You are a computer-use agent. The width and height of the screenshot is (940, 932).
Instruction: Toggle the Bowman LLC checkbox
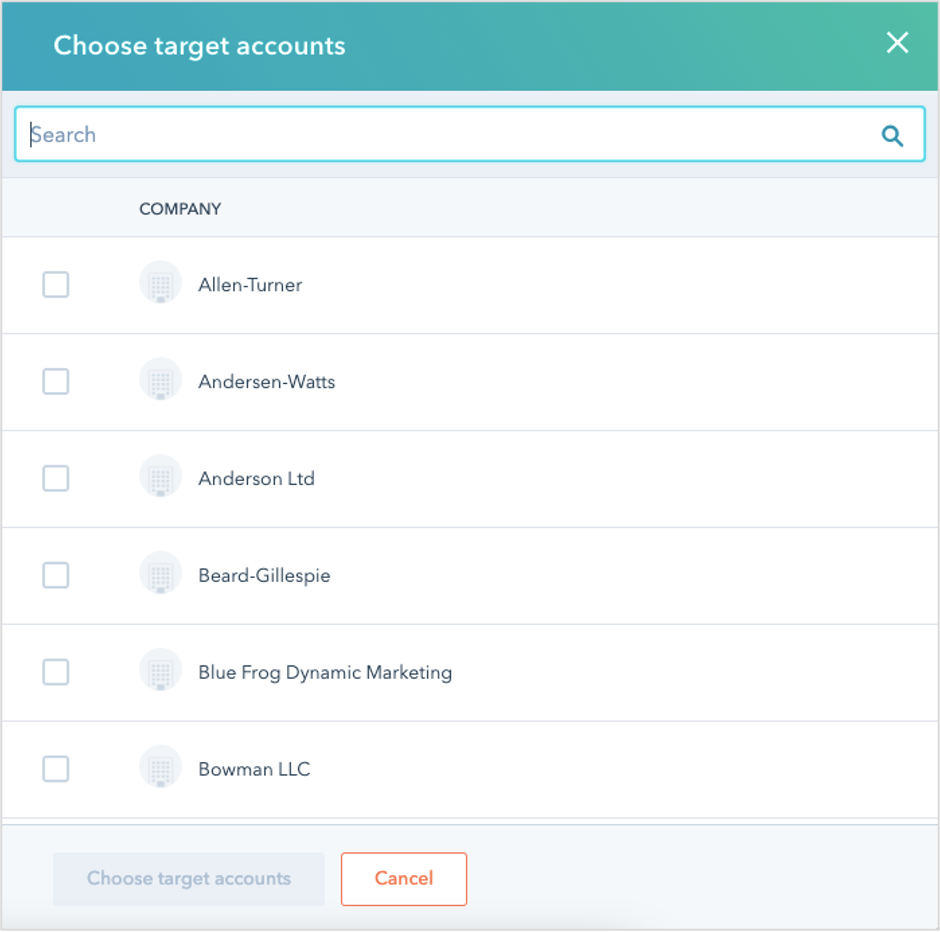pos(56,769)
